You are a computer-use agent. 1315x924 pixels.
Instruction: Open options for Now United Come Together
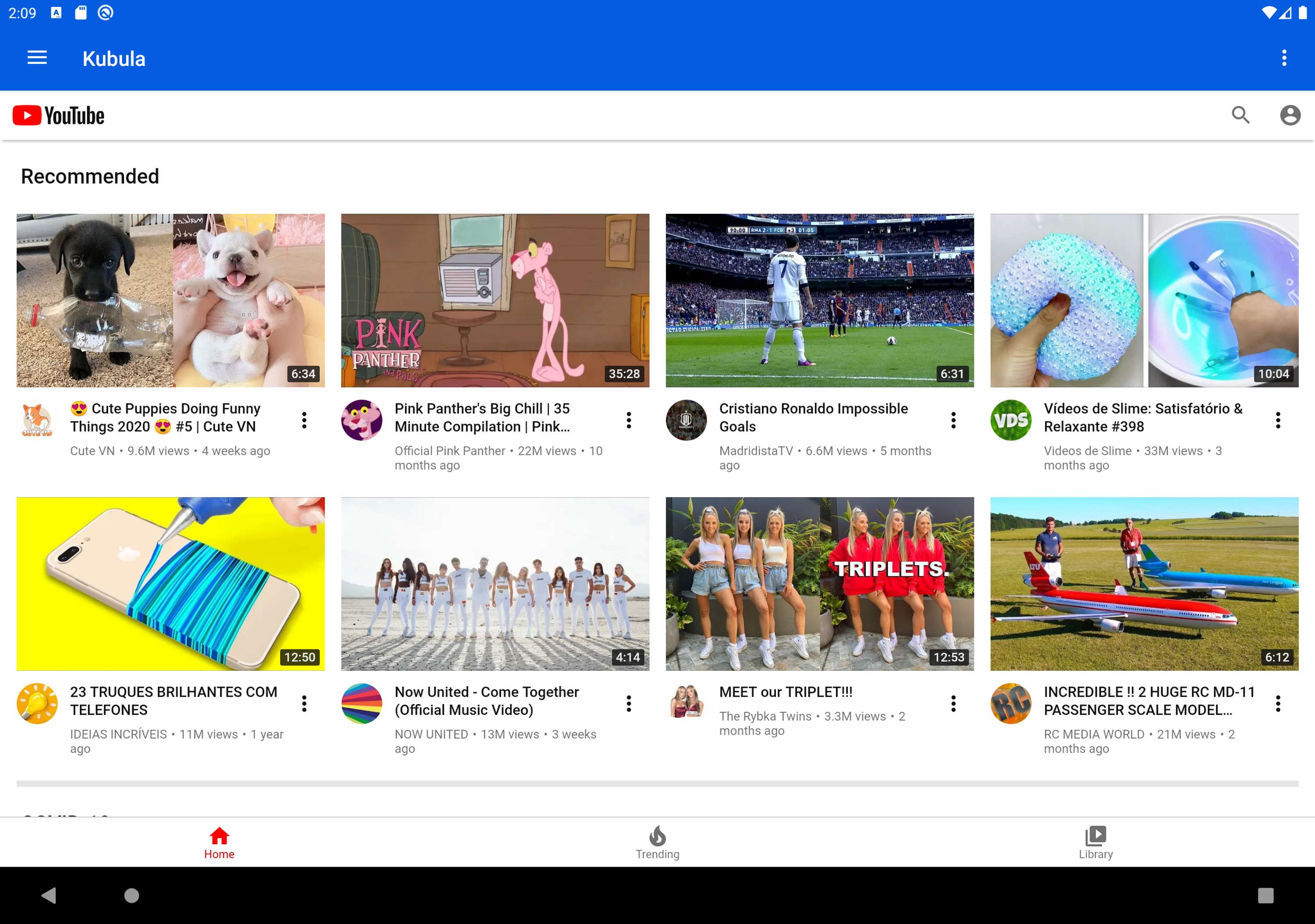point(629,704)
